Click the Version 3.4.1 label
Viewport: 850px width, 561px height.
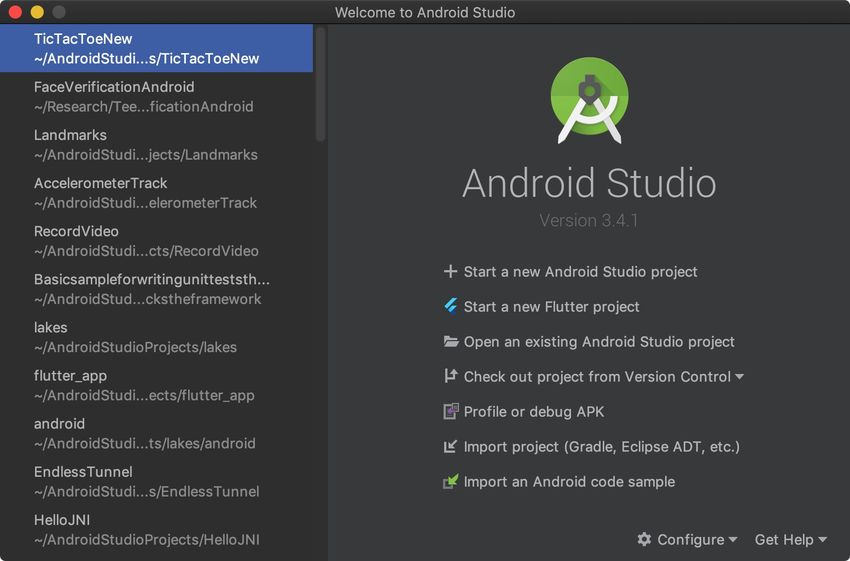pos(589,221)
